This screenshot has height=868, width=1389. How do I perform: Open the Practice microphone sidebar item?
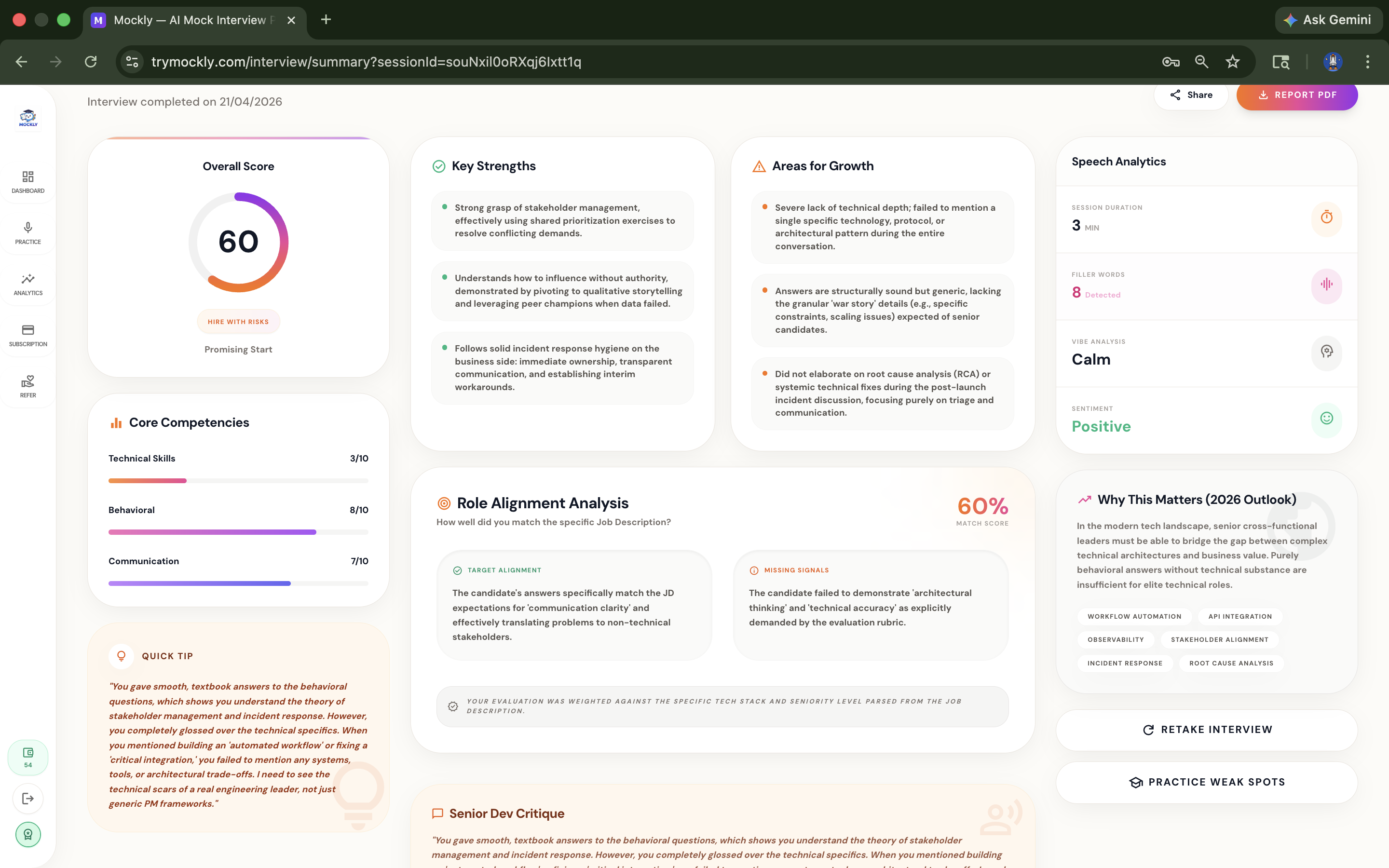(27, 233)
